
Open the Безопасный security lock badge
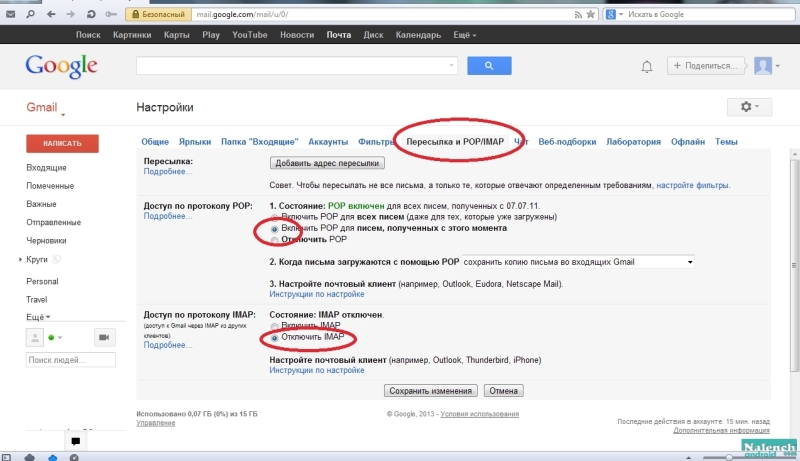(159, 14)
